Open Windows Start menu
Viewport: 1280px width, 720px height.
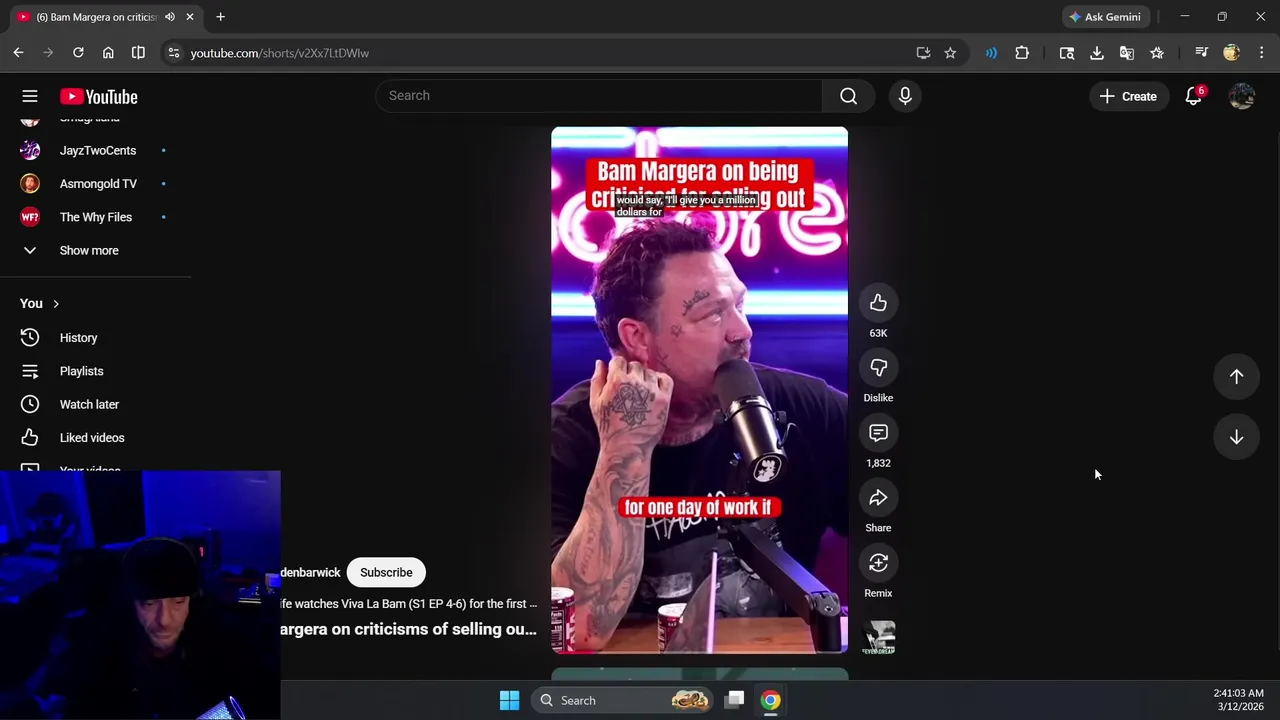509,701
